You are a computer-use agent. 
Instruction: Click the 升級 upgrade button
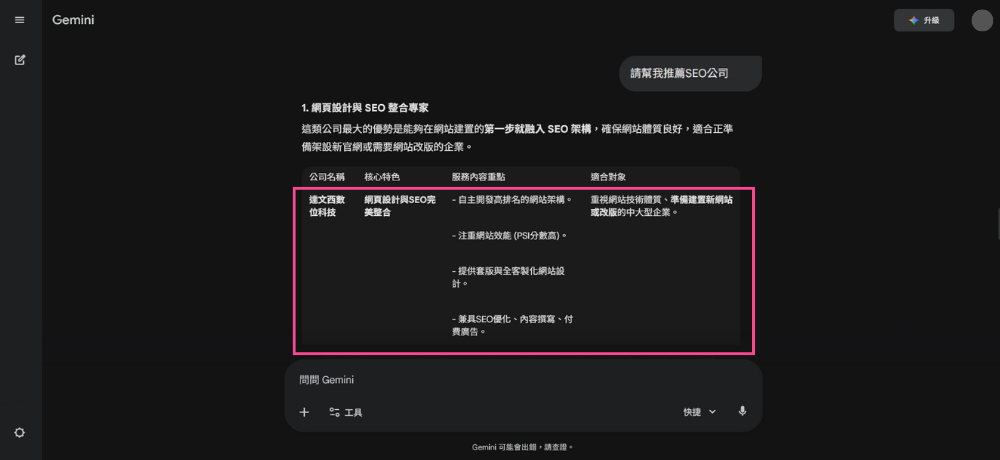click(924, 20)
